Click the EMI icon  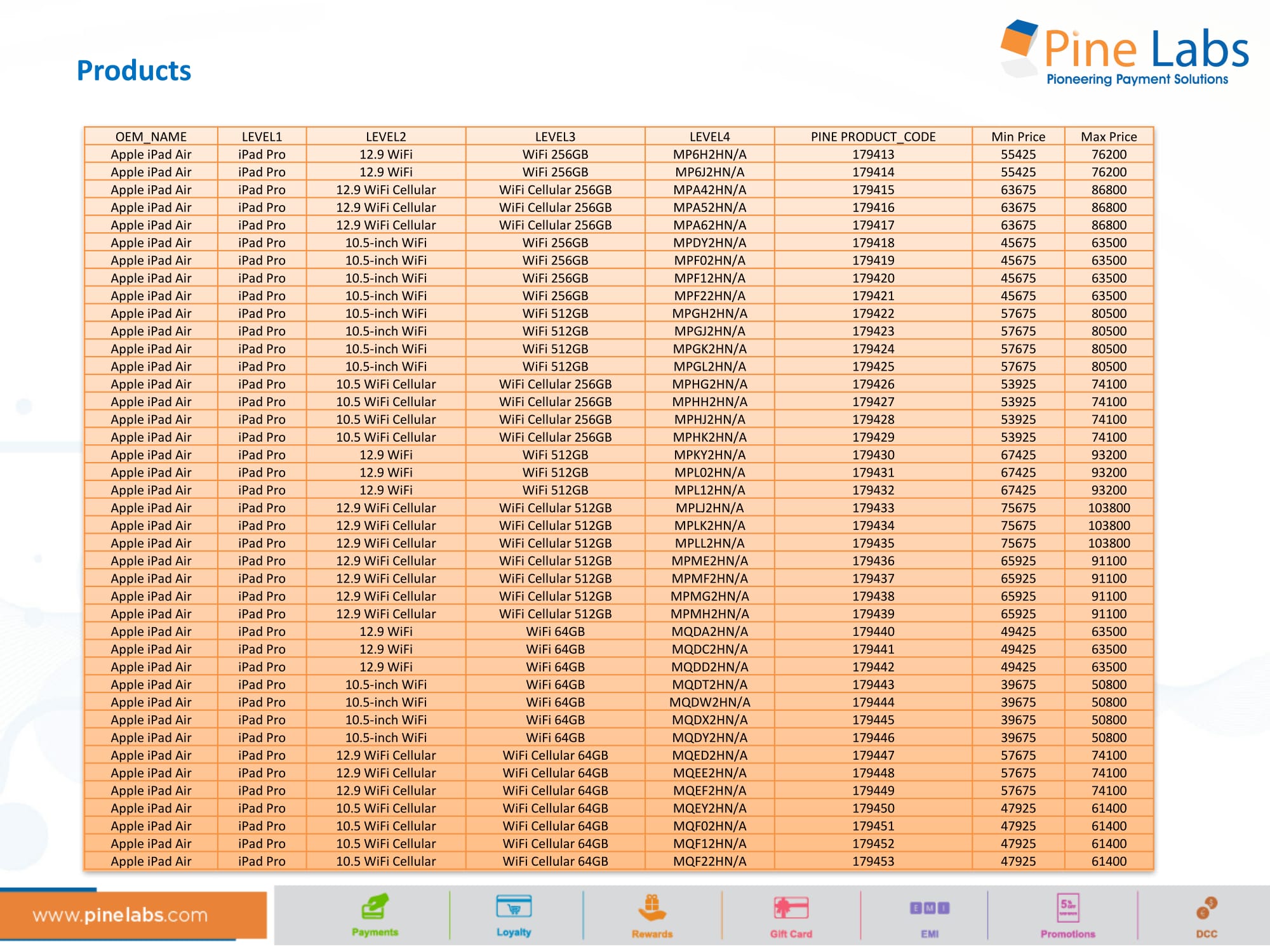click(x=930, y=908)
